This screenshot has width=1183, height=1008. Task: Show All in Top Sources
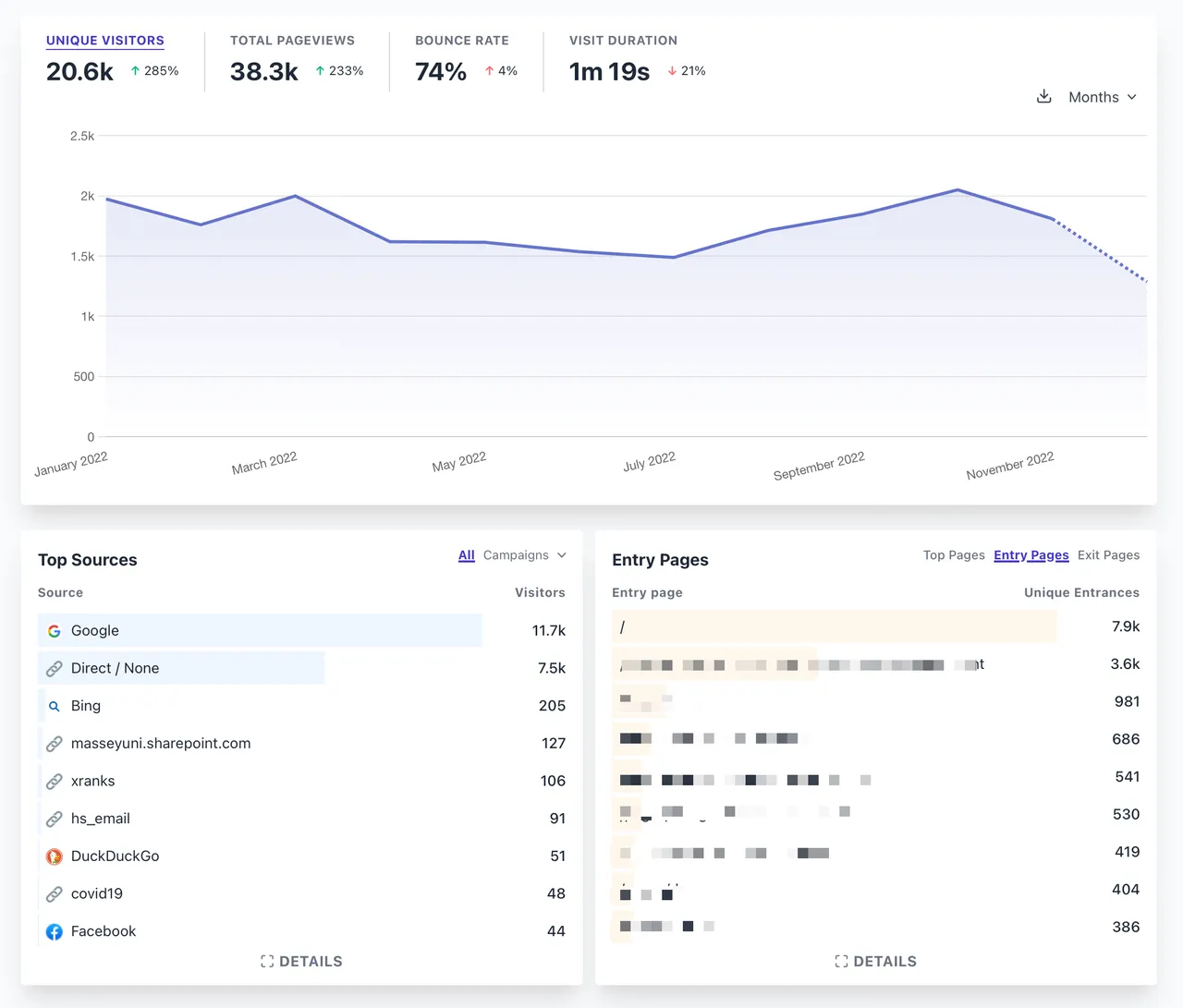pyautogui.click(x=467, y=555)
